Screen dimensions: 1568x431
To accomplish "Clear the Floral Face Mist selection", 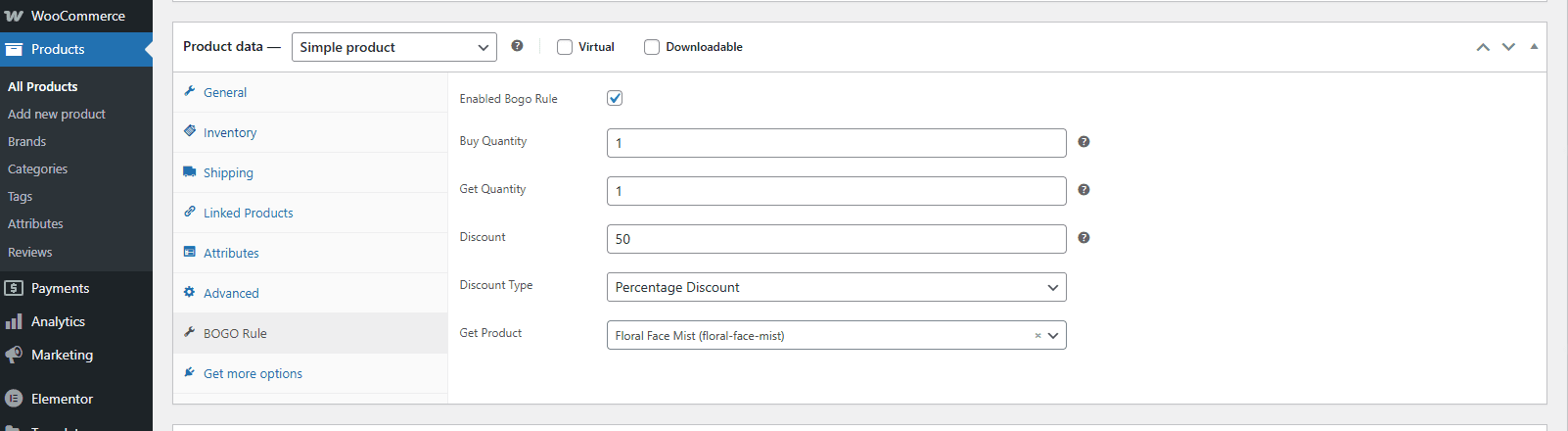I will [1038, 336].
